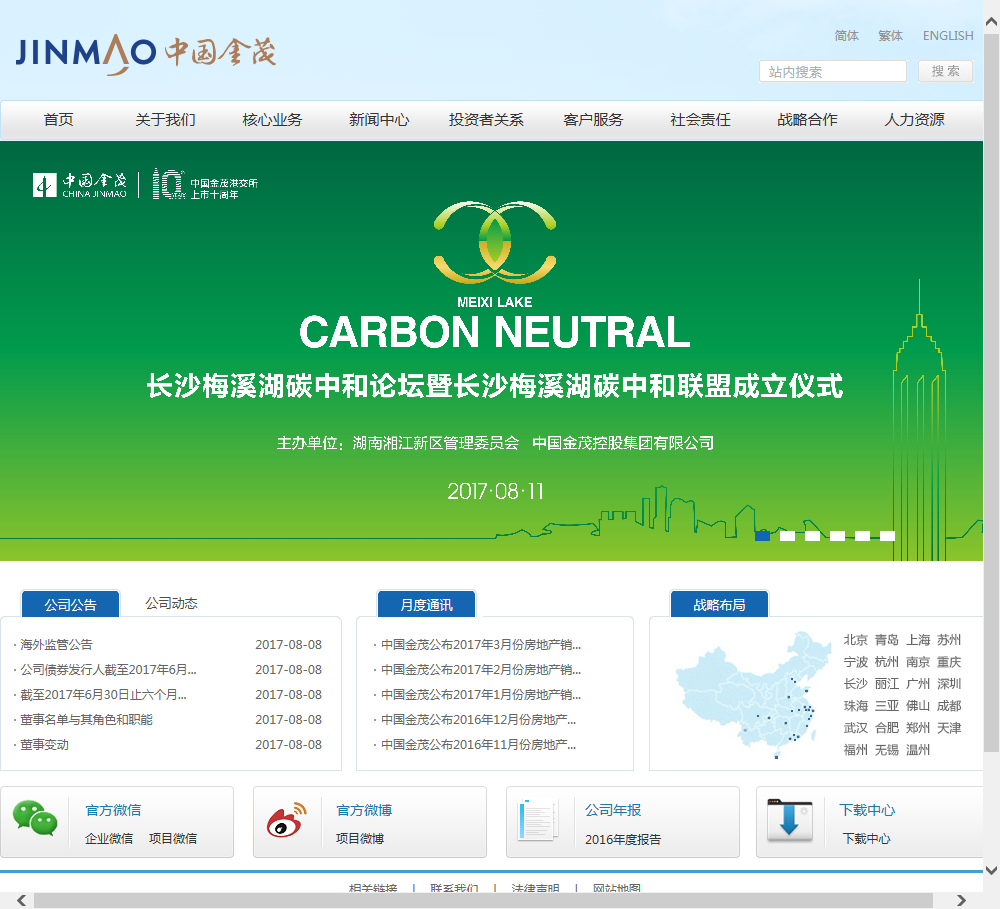Screen dimensions: 1000x909
Task: Open 战略合作 menu item
Action: (807, 120)
